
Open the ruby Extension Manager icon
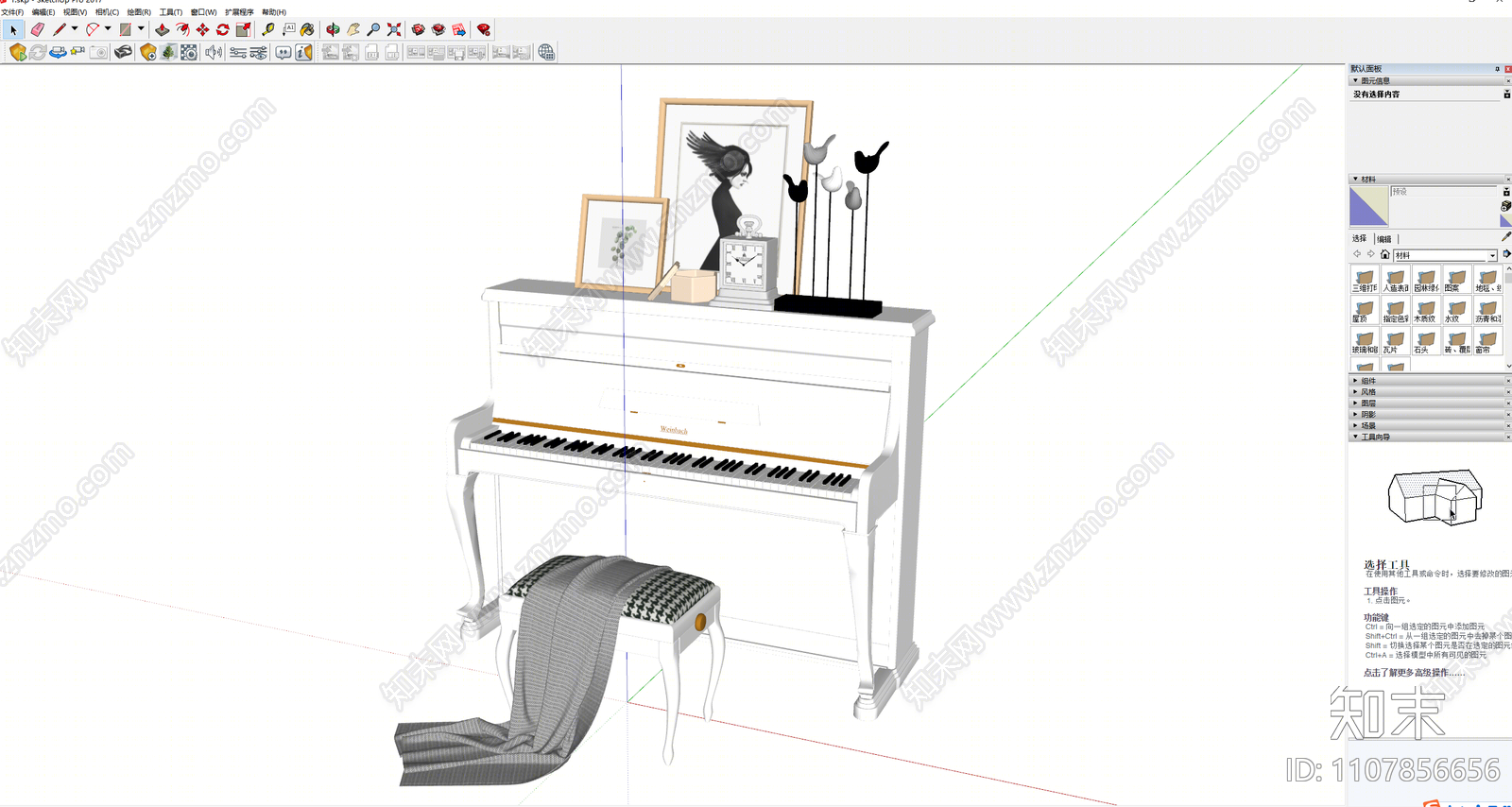pyautogui.click(x=484, y=30)
